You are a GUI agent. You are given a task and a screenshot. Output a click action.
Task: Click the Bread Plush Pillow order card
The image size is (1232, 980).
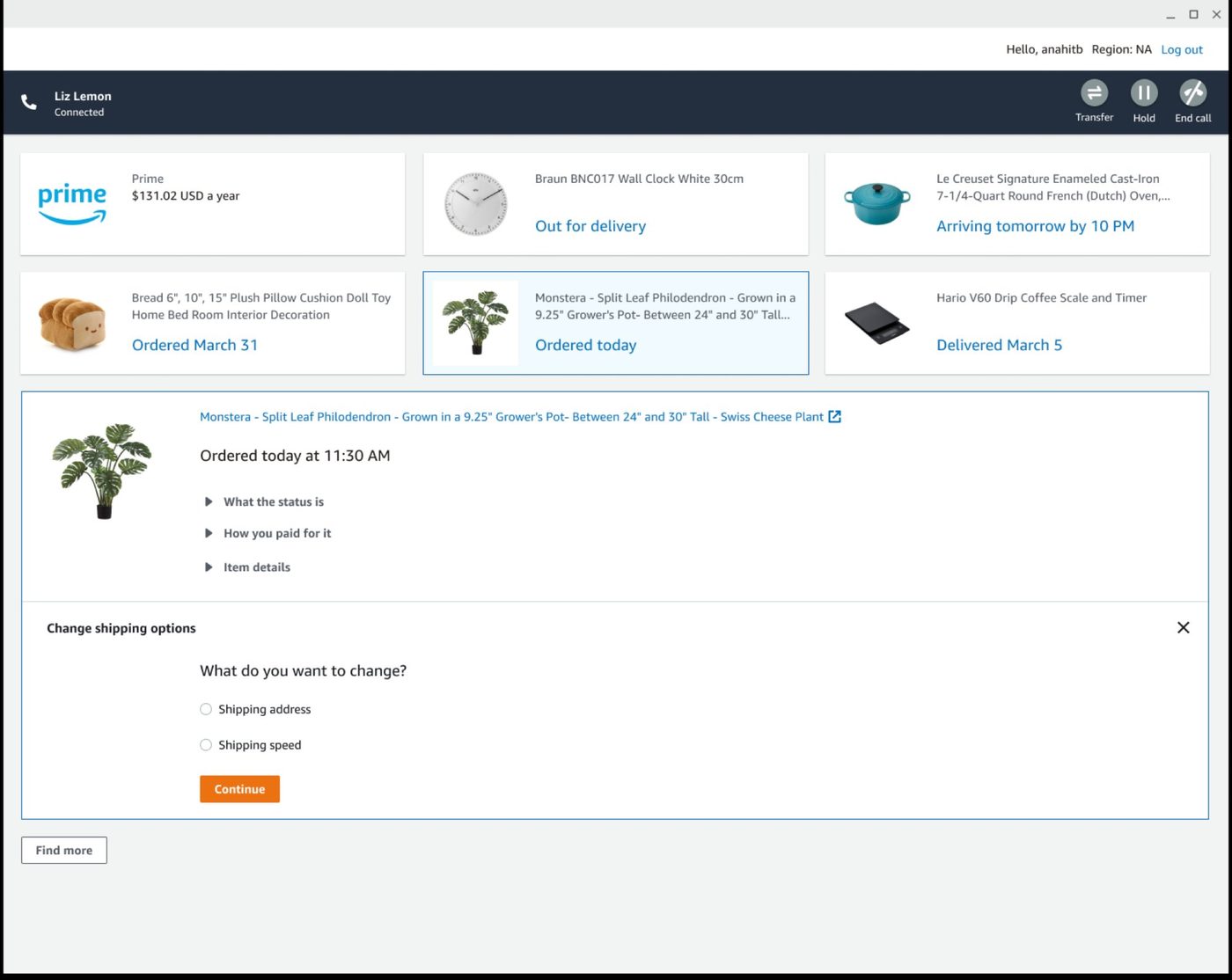tap(212, 323)
